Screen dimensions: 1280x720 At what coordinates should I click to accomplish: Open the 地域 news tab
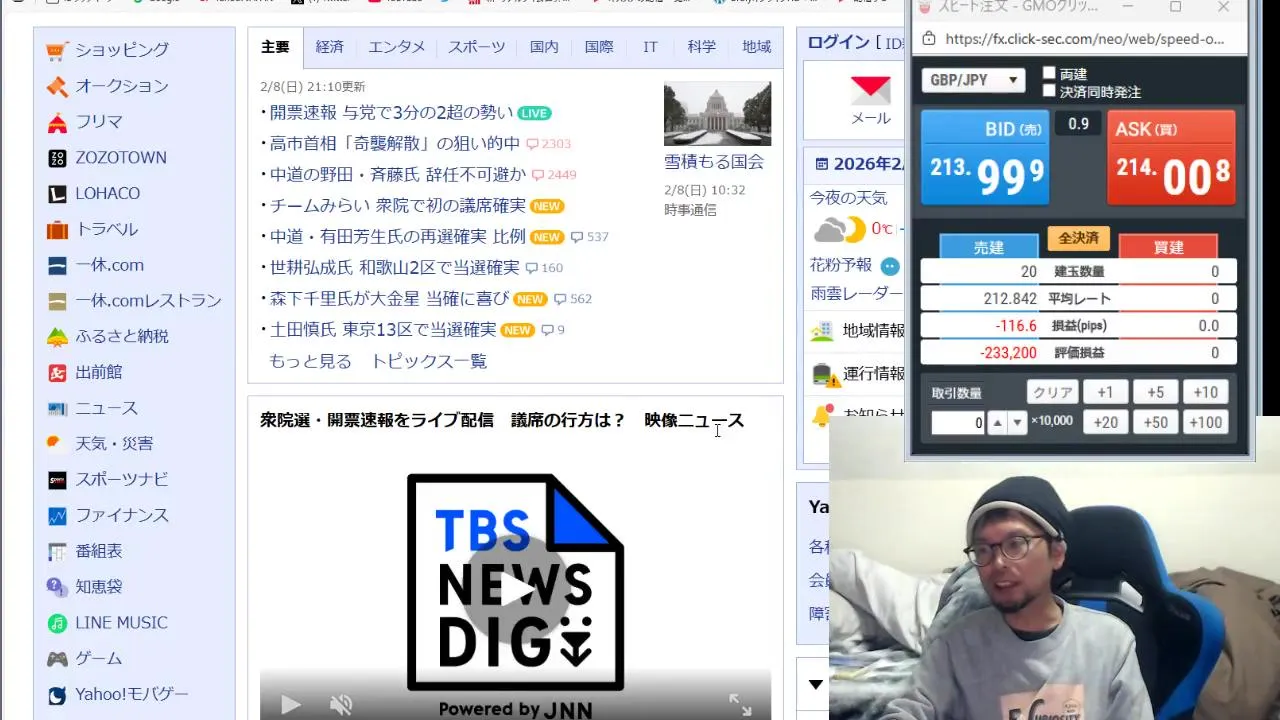click(x=756, y=47)
